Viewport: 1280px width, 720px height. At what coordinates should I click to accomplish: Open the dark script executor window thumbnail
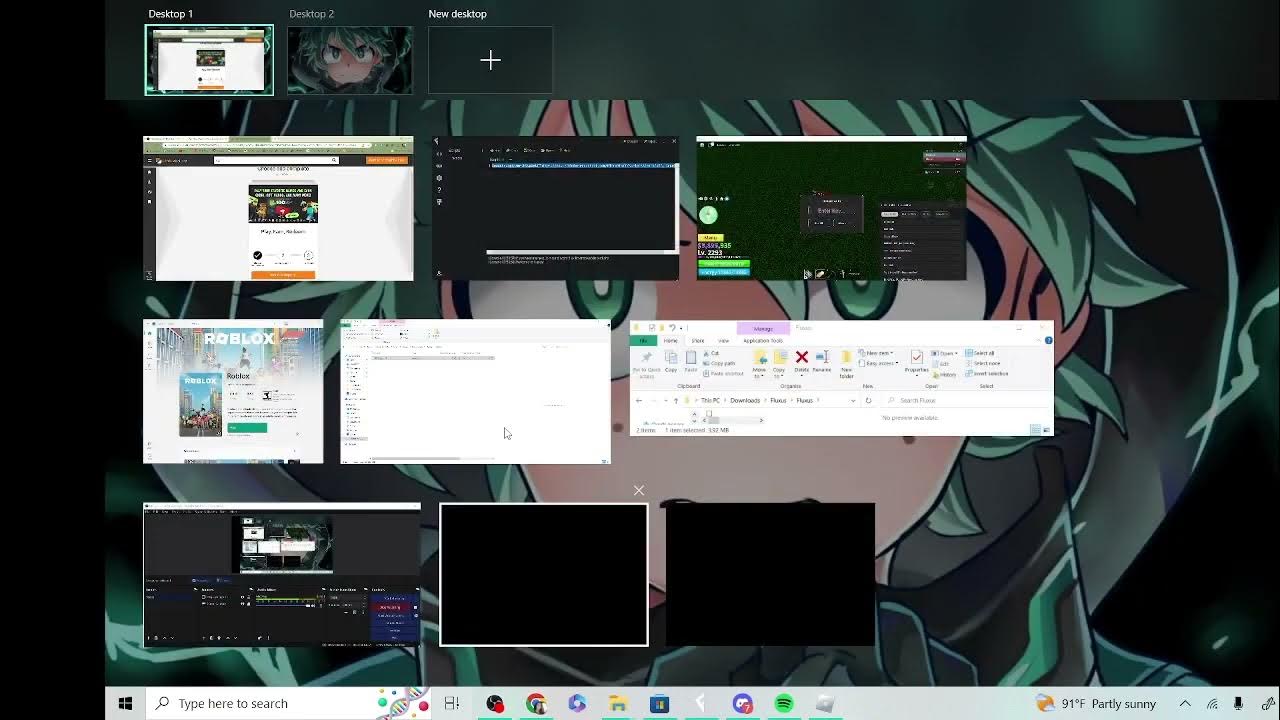pos(555,208)
